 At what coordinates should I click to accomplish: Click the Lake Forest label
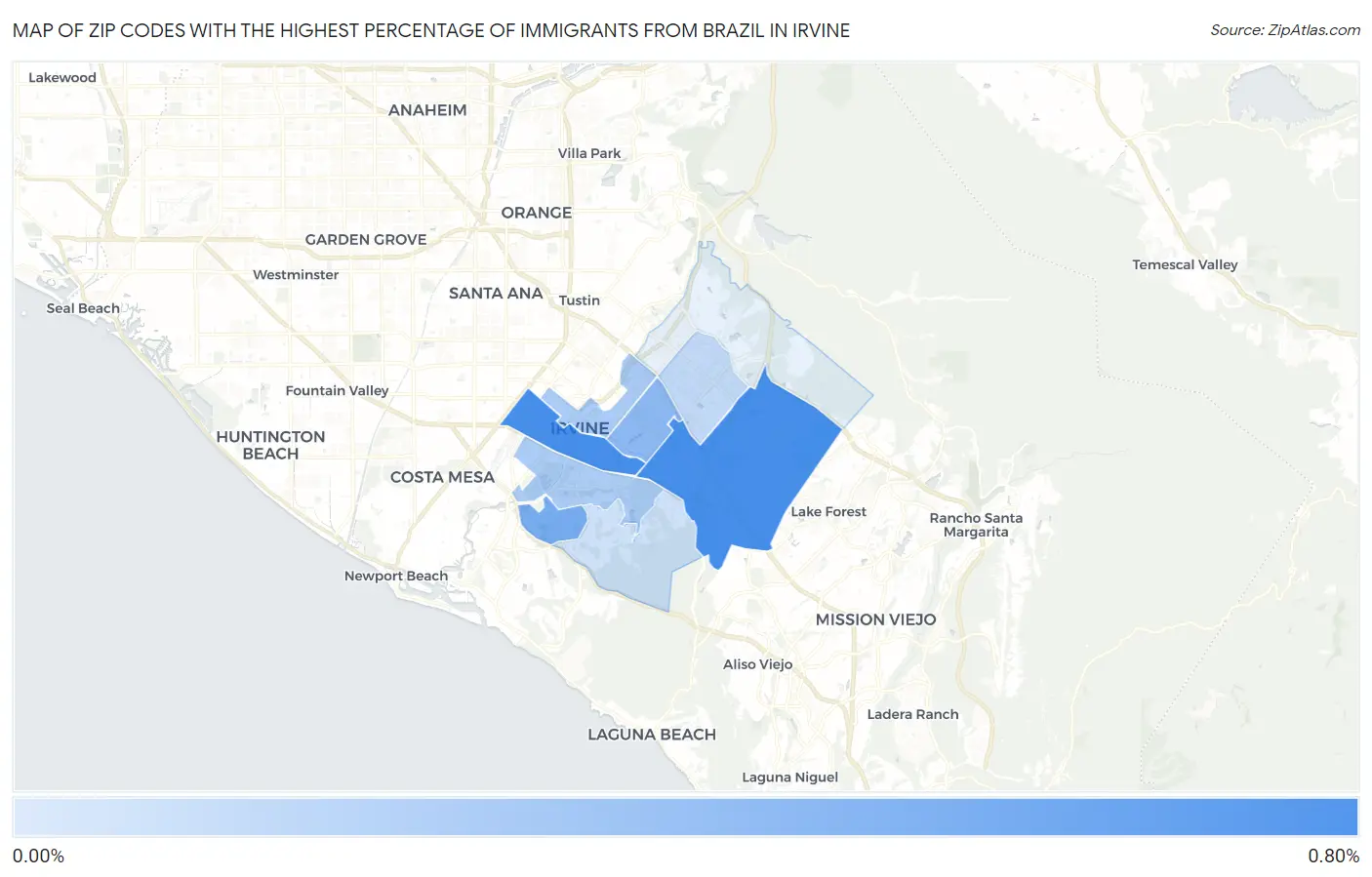(x=828, y=512)
